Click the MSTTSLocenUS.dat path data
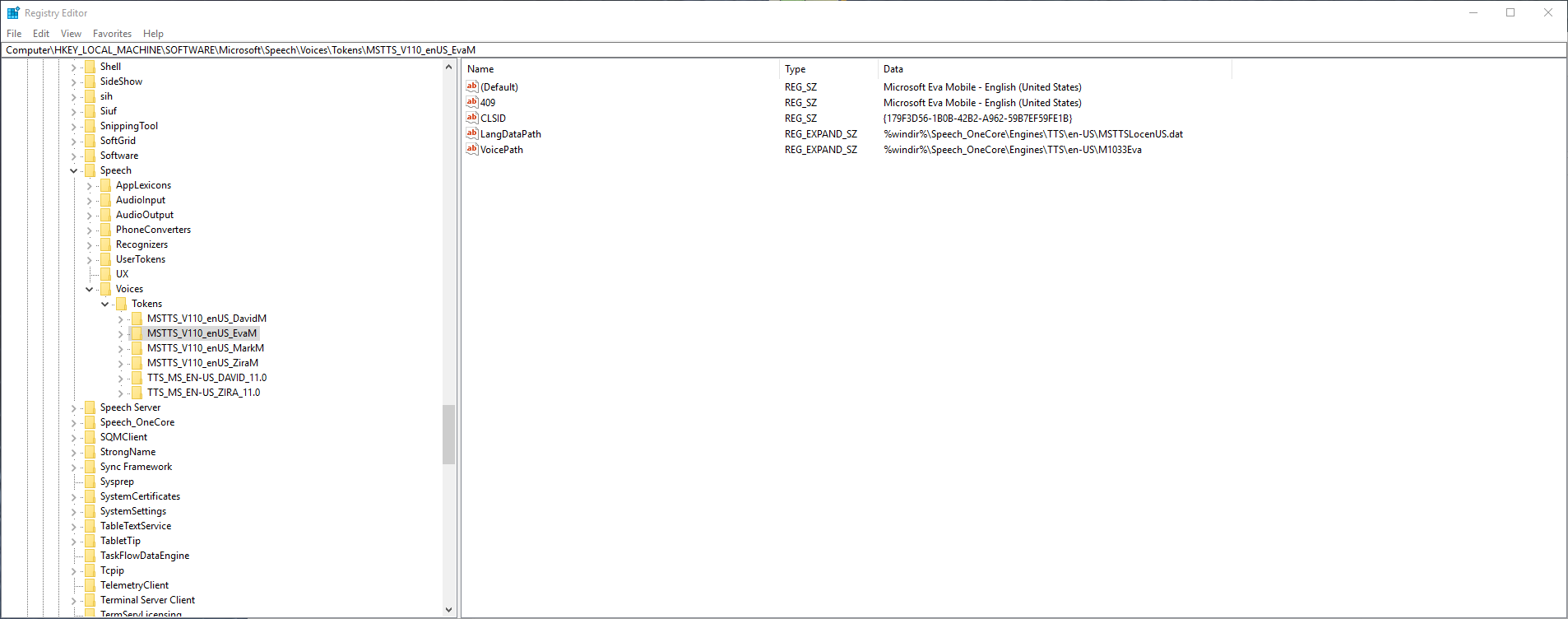The height and width of the screenshot is (619, 1568). click(1033, 134)
